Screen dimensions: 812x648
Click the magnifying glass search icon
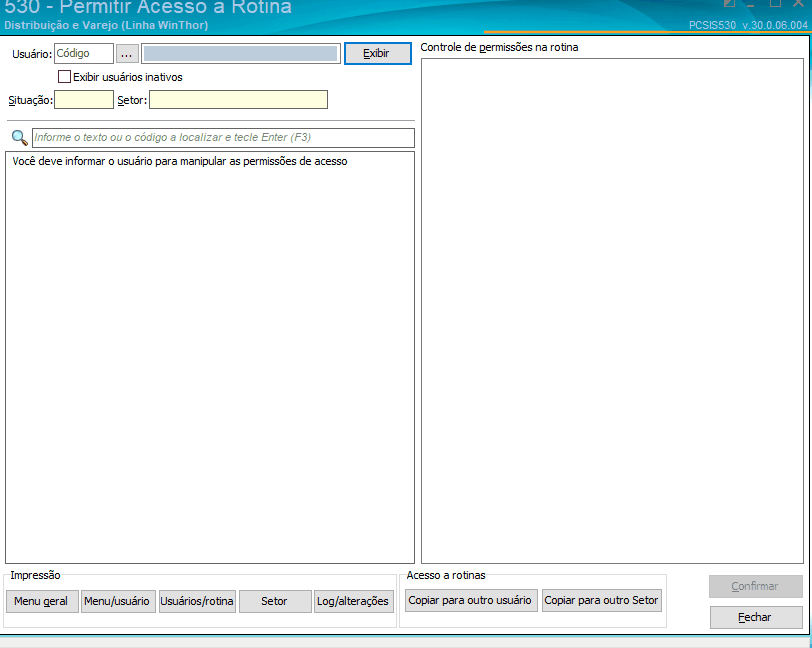(19, 138)
